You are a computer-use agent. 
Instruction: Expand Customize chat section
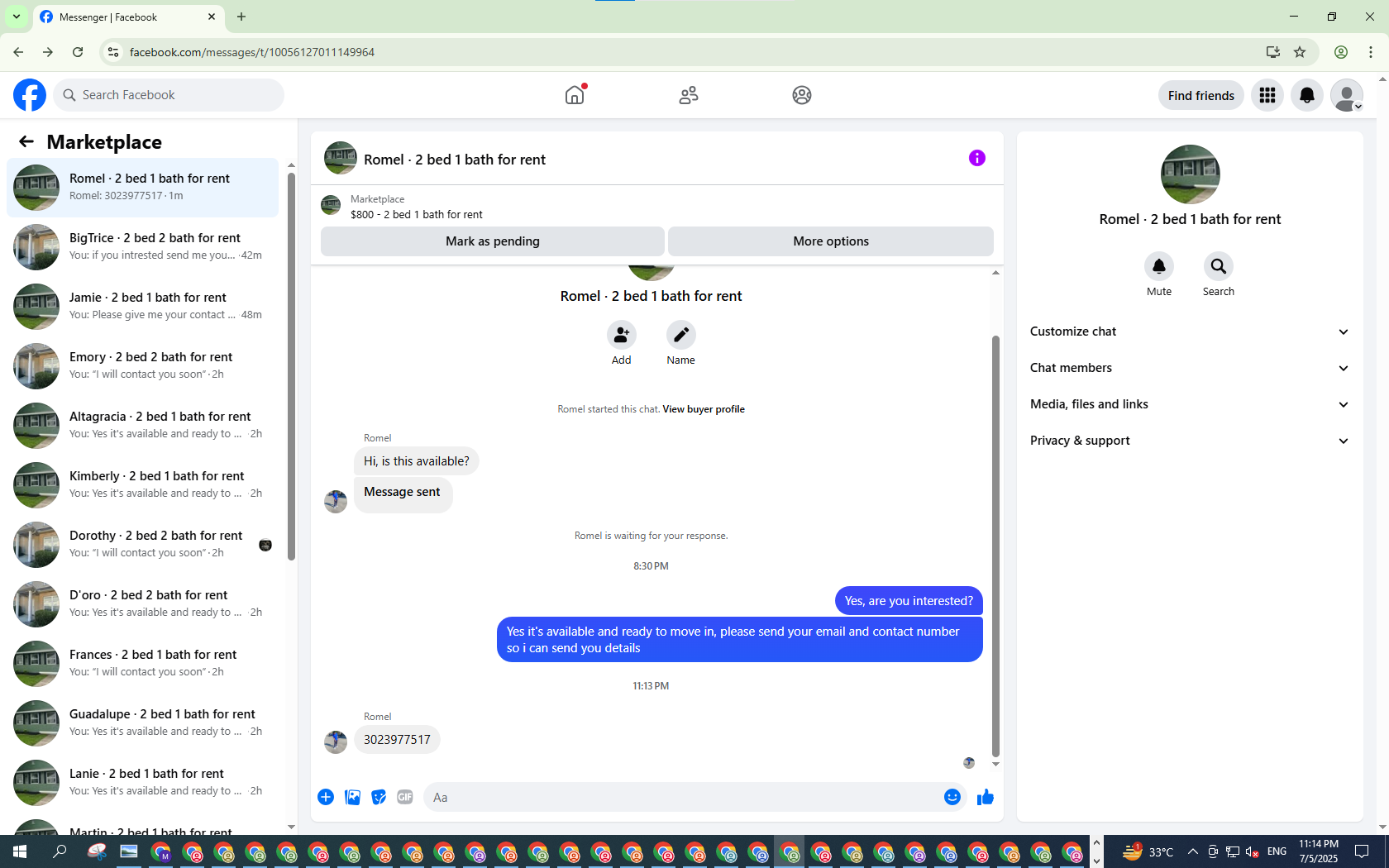(1190, 331)
